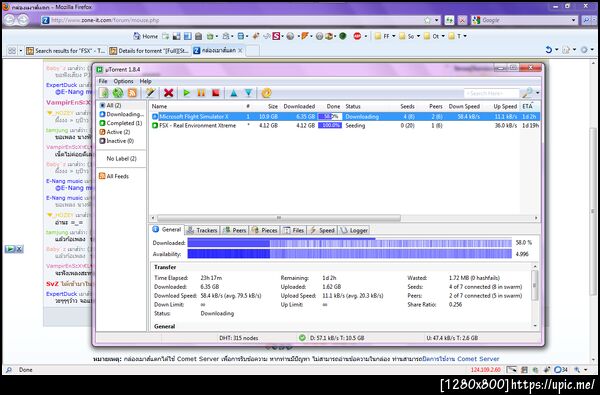Open T bookmarks folder in Firefox toolbar

(x=457, y=36)
